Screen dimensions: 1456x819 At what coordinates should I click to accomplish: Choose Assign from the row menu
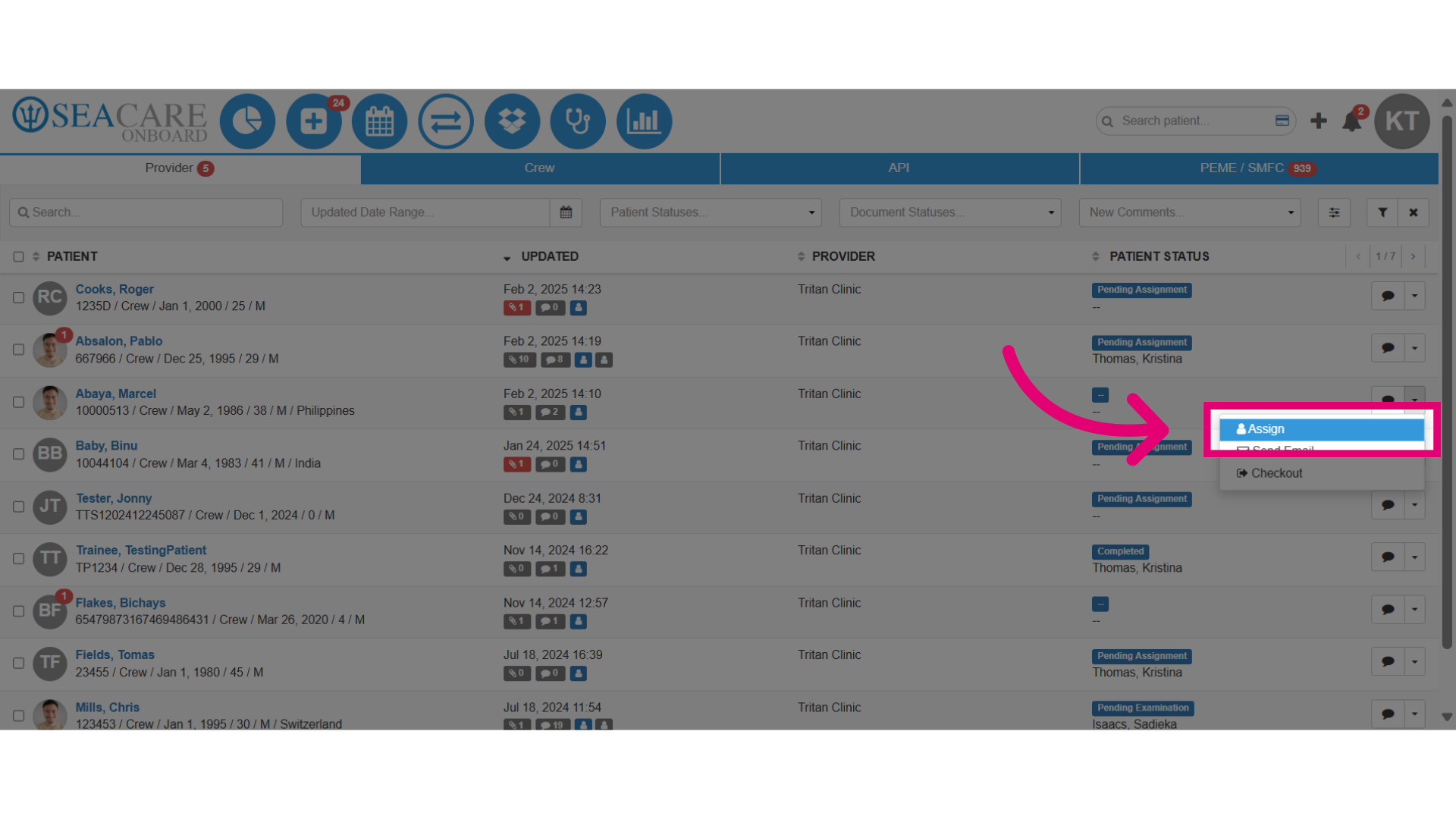(x=1322, y=429)
